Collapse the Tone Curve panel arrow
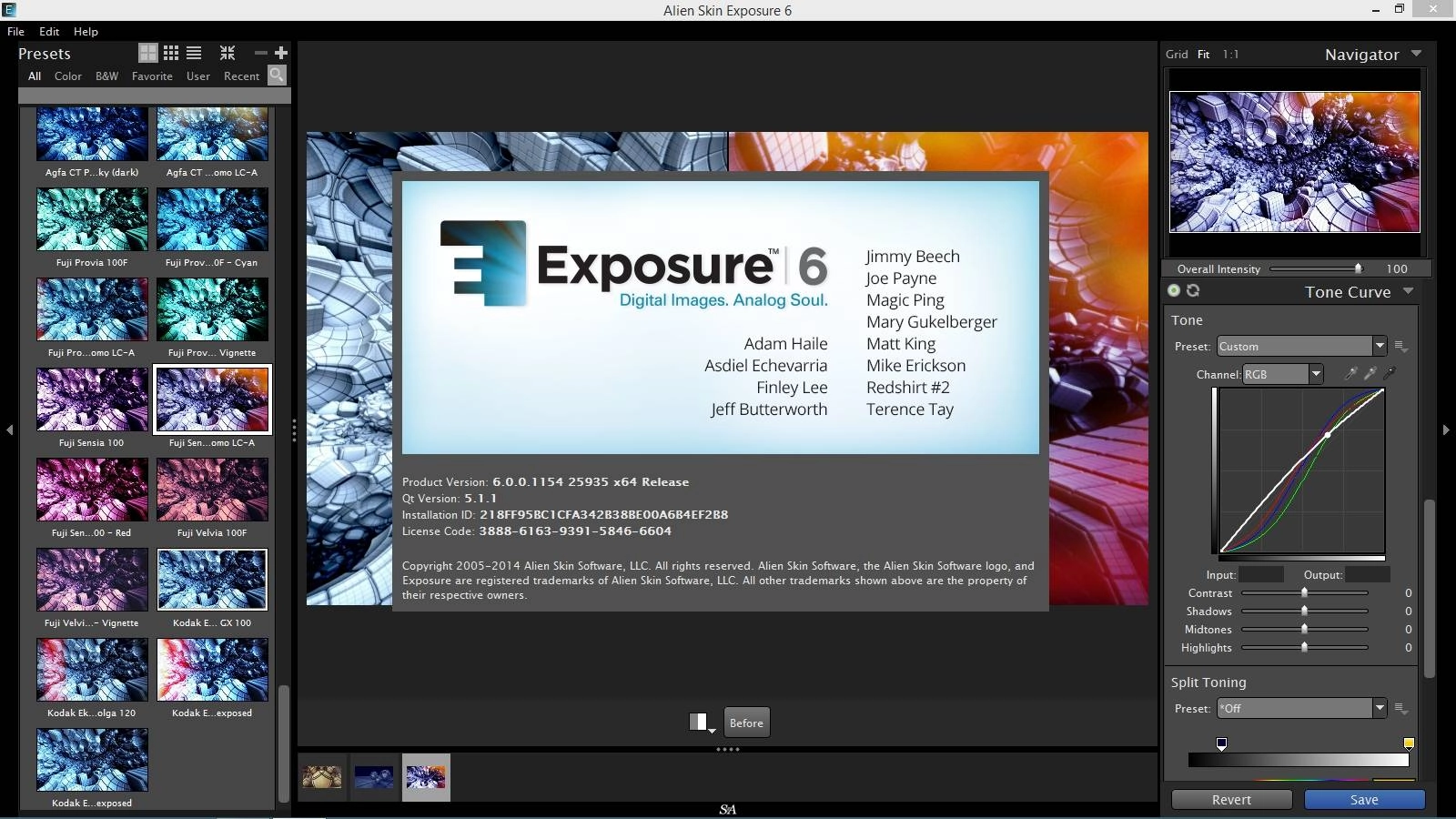Screen dimensions: 1456x819 pos(1409,291)
